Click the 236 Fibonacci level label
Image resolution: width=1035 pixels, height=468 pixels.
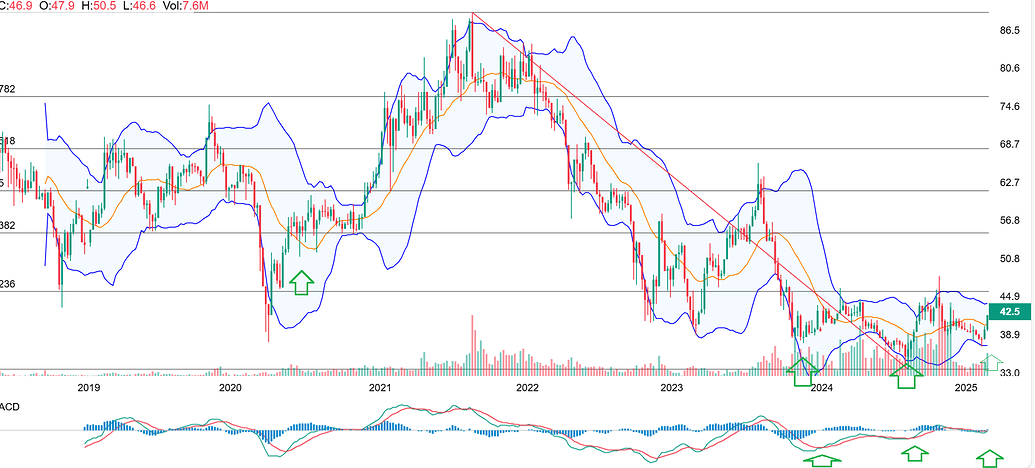tap(7, 284)
